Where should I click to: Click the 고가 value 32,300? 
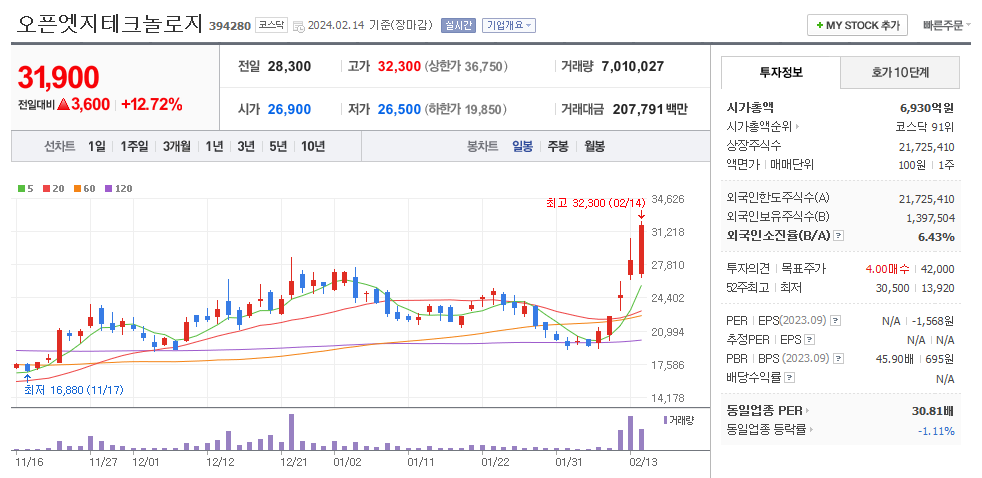(x=399, y=66)
